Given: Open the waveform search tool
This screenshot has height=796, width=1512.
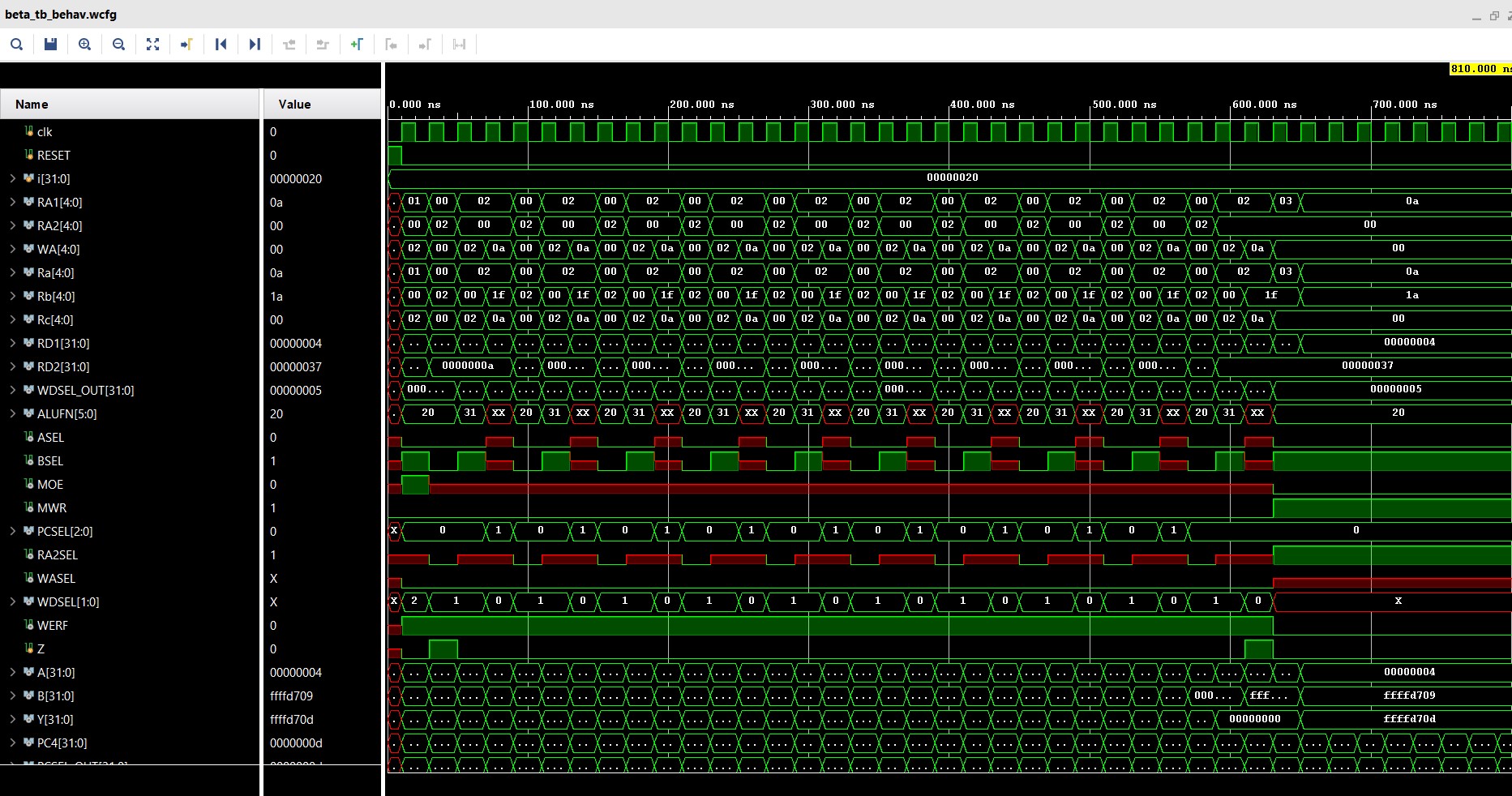Looking at the screenshot, I should [16, 45].
